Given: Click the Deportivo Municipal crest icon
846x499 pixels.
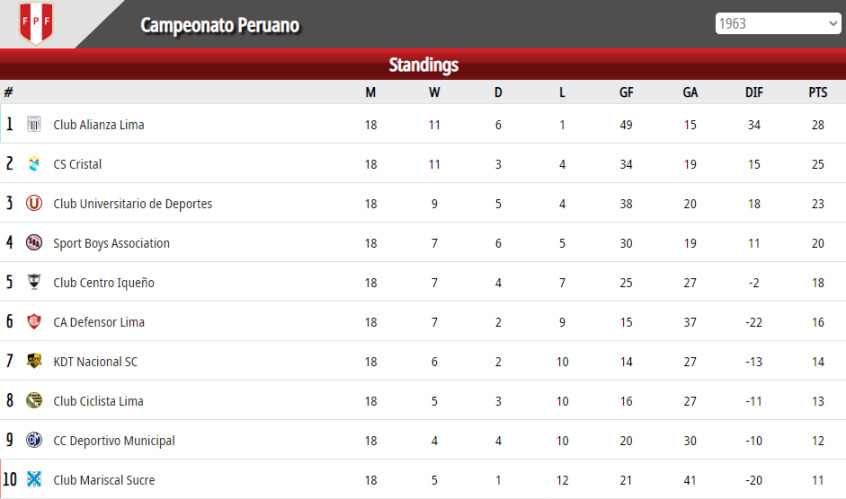Looking at the screenshot, I should click(34, 440).
